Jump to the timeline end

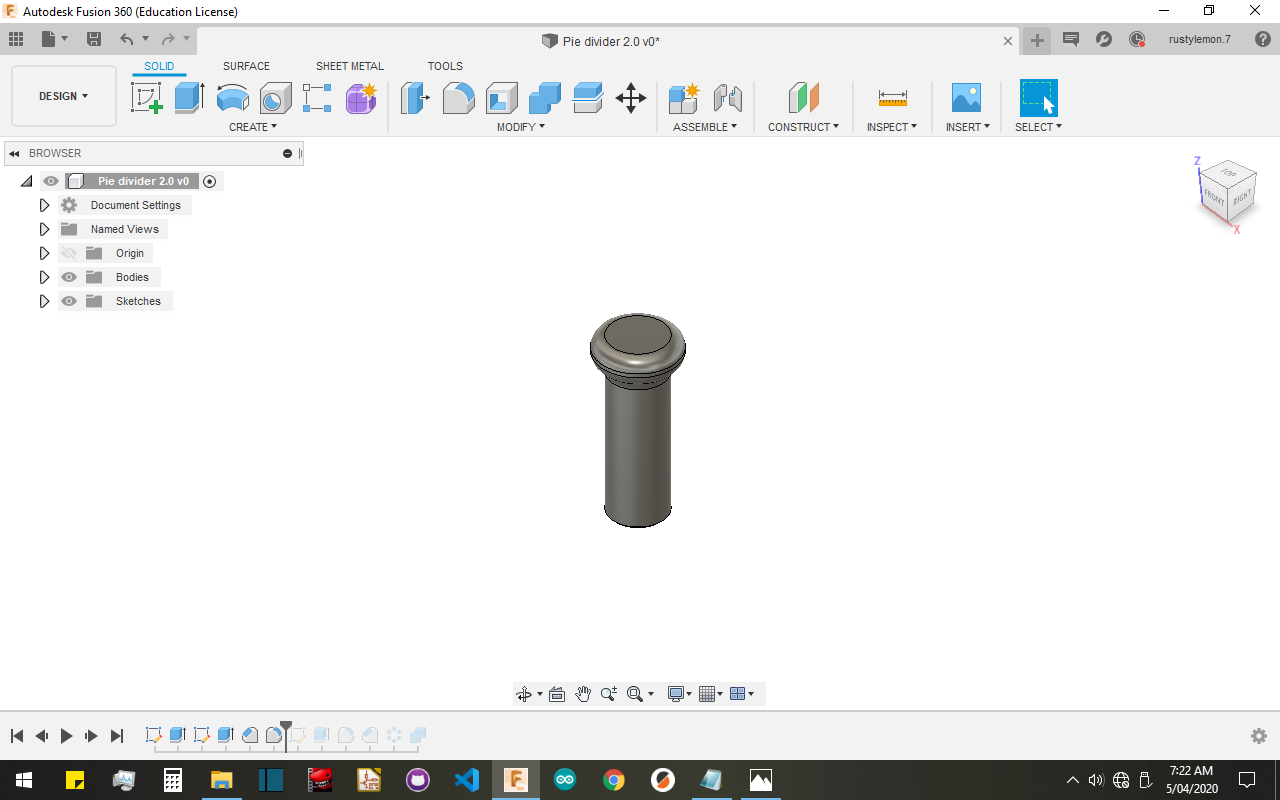pyautogui.click(x=117, y=736)
